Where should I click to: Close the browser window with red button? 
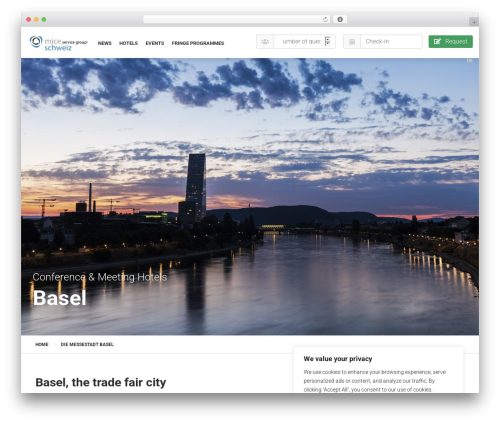tap(29, 19)
